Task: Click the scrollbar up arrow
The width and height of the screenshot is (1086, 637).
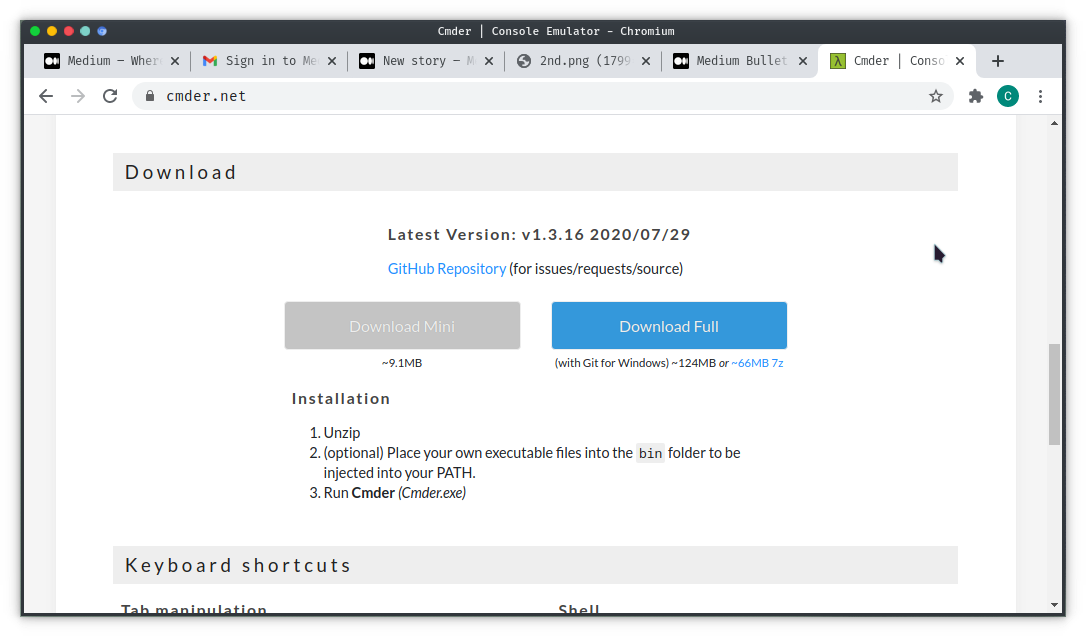Action: click(x=1054, y=123)
